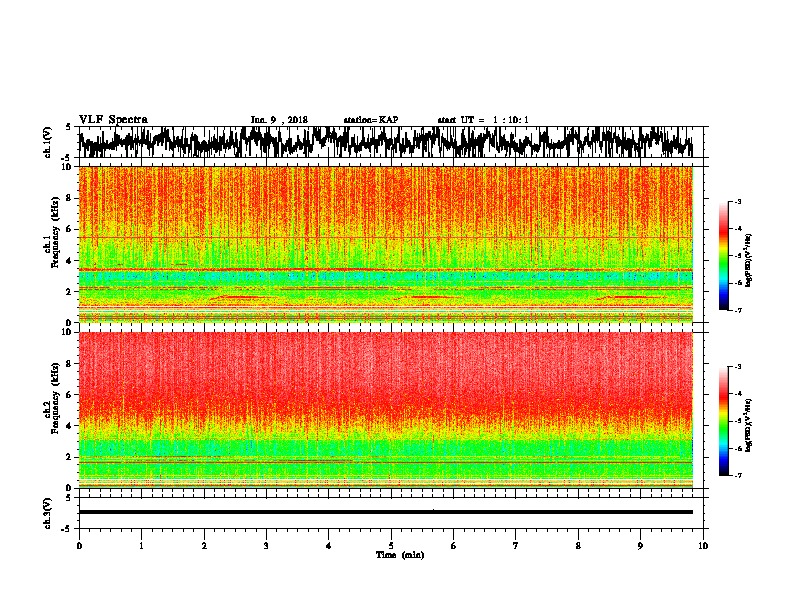The height and width of the screenshot is (612, 792).
Task: Click time axis tick label "9"
Action: pyautogui.click(x=640, y=546)
